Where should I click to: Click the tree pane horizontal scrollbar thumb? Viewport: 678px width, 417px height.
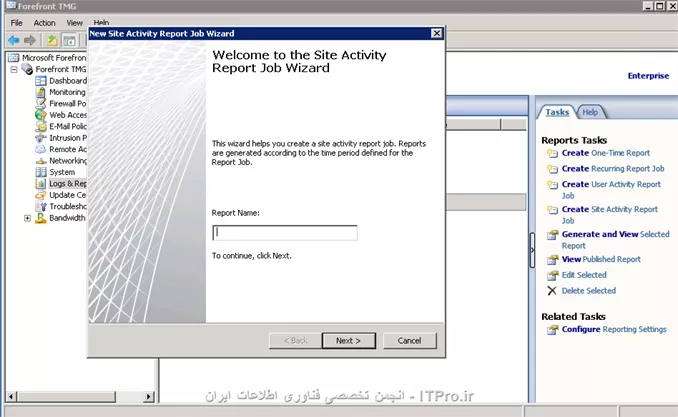pyautogui.click(x=66, y=396)
